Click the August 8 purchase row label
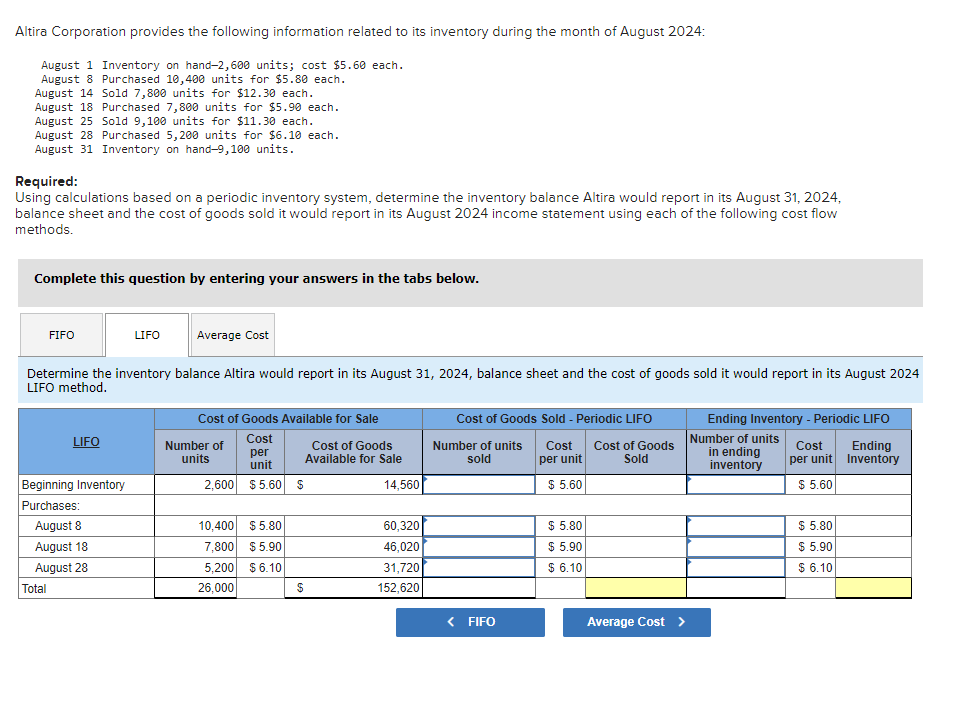The width and height of the screenshot is (956, 712). 58,525
